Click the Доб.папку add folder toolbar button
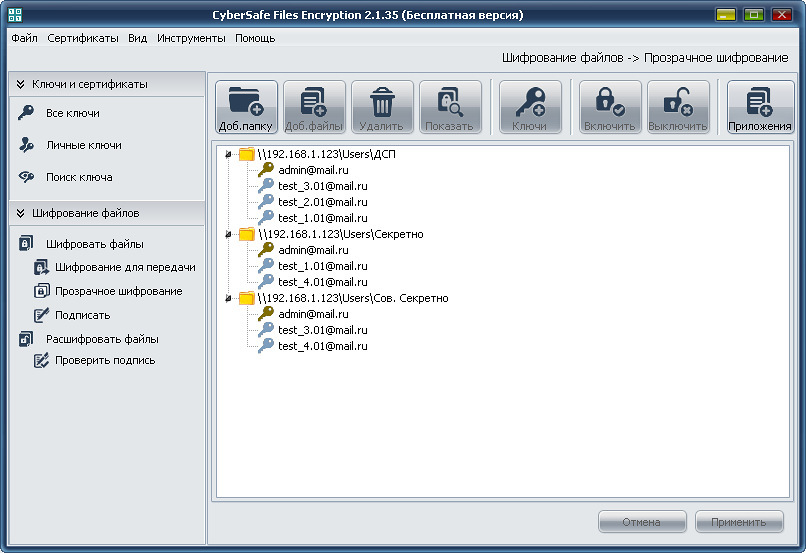Viewport: 806px width, 553px height. point(246,107)
